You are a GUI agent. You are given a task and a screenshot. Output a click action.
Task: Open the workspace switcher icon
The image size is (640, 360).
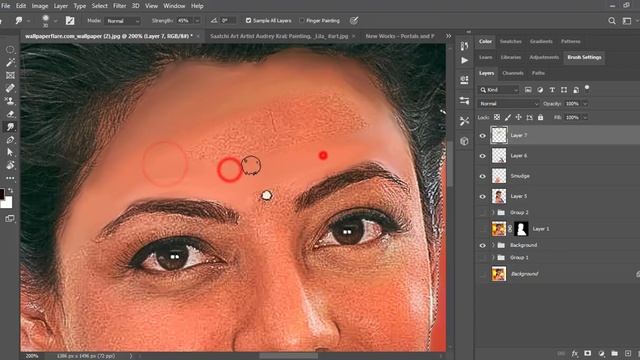(627, 21)
